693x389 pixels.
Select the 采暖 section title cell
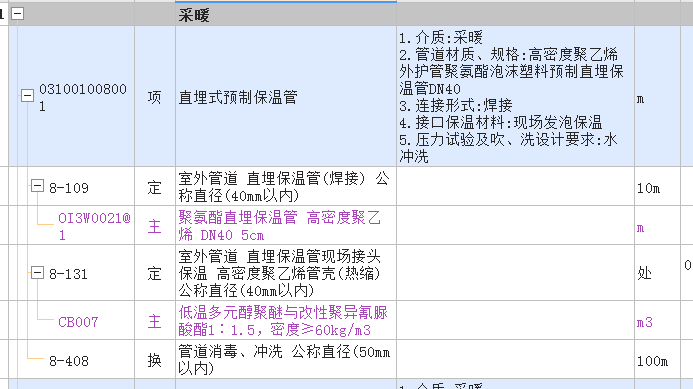point(286,15)
